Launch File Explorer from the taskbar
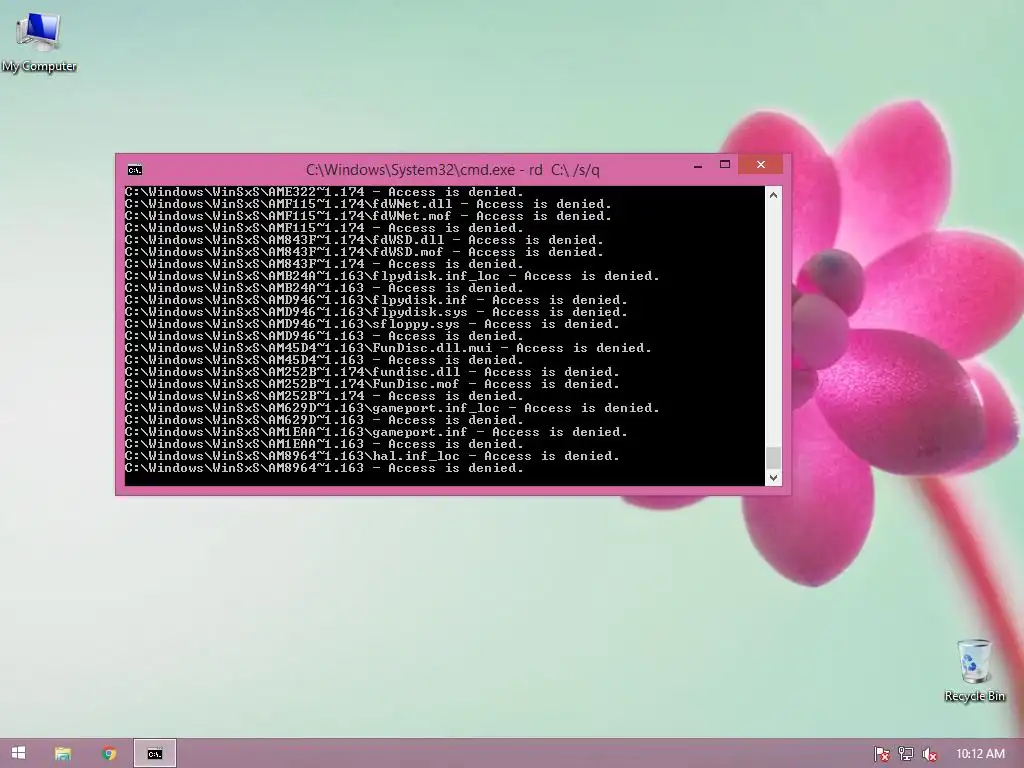The height and width of the screenshot is (768, 1024). tap(63, 754)
